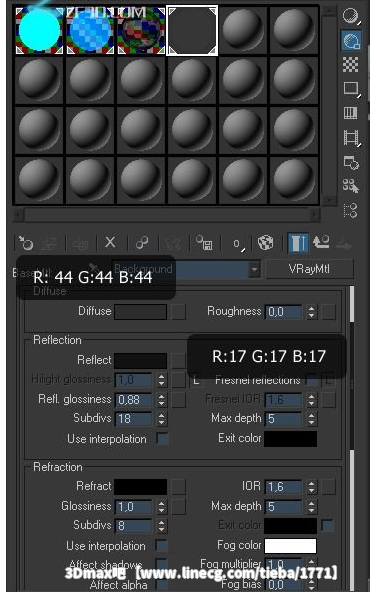Click the sample slots vertical scrollbar
Image resolution: width=377 pixels, height=592 pixels.
click(x=329, y=105)
